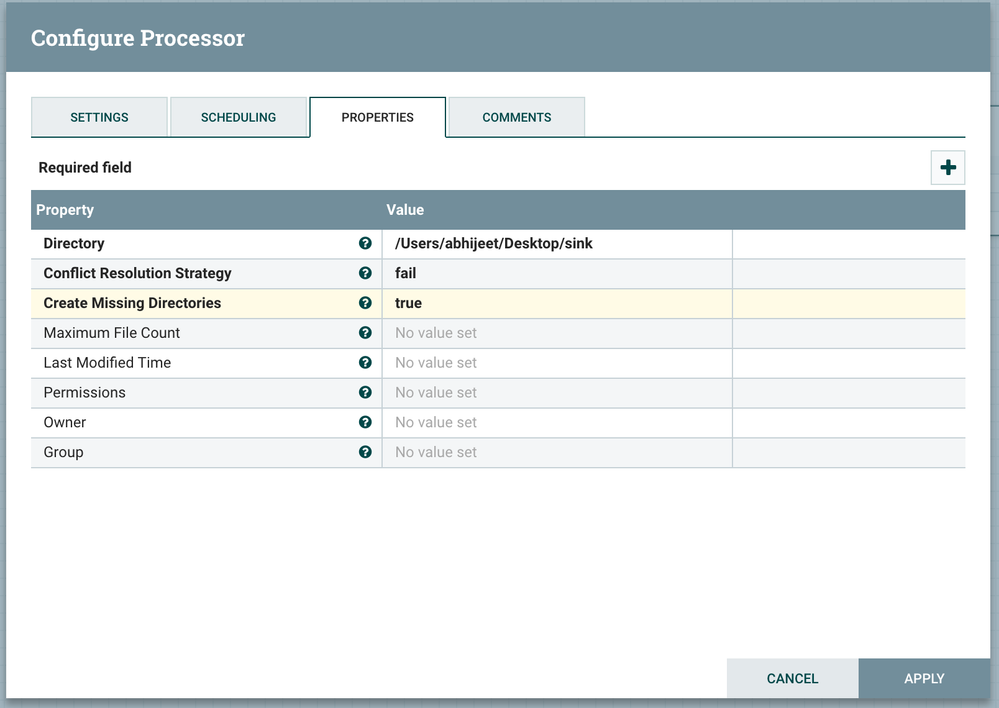Click the add new property plus icon
This screenshot has width=999, height=708.
point(947,168)
